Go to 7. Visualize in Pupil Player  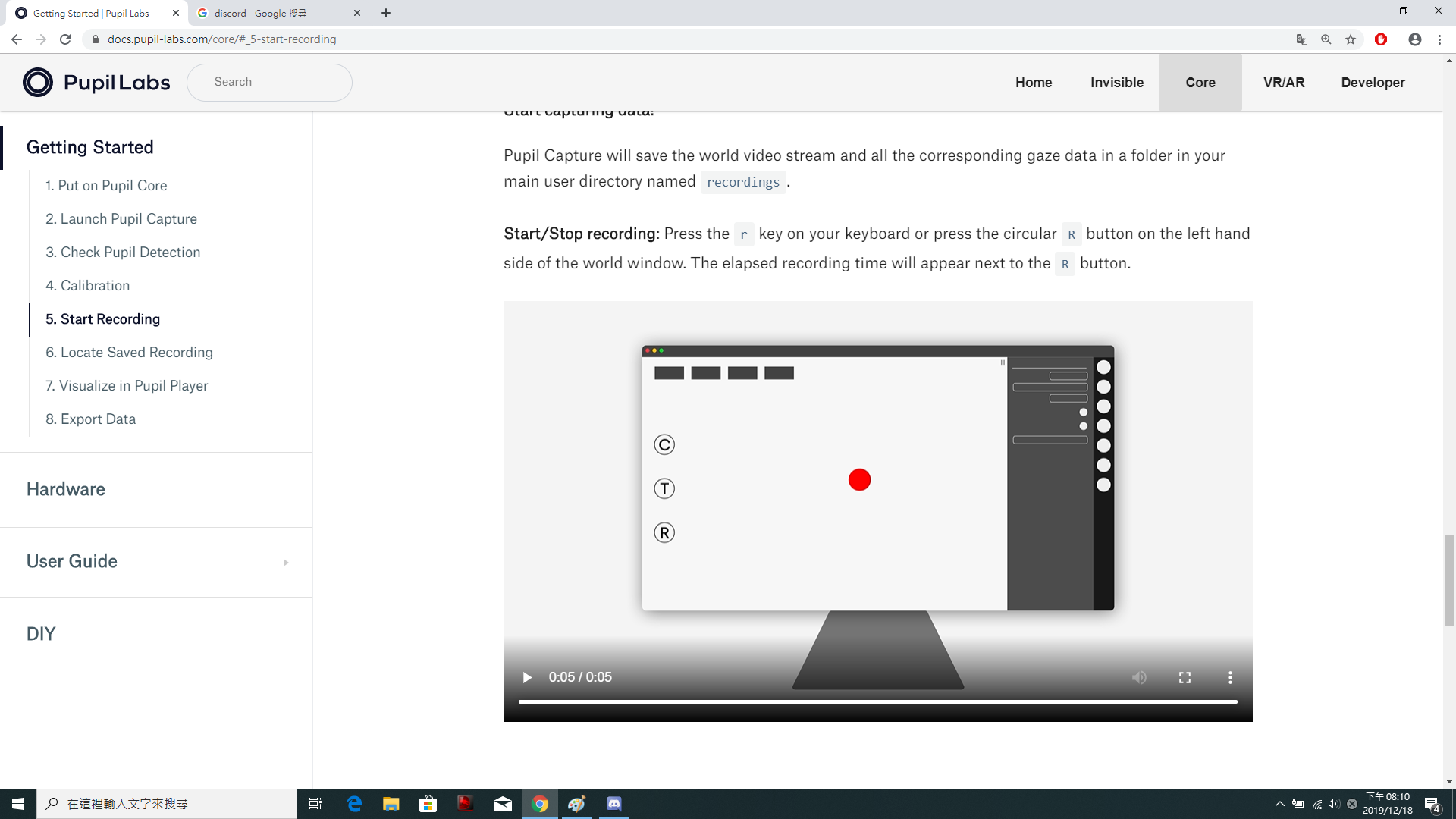[x=127, y=386]
